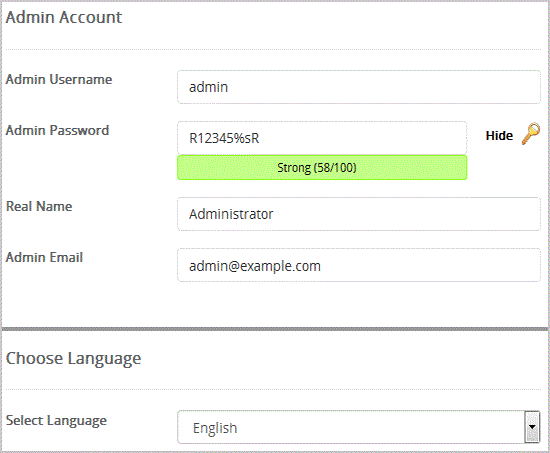Hide the admin password text
This screenshot has width=550, height=453.
pos(499,135)
